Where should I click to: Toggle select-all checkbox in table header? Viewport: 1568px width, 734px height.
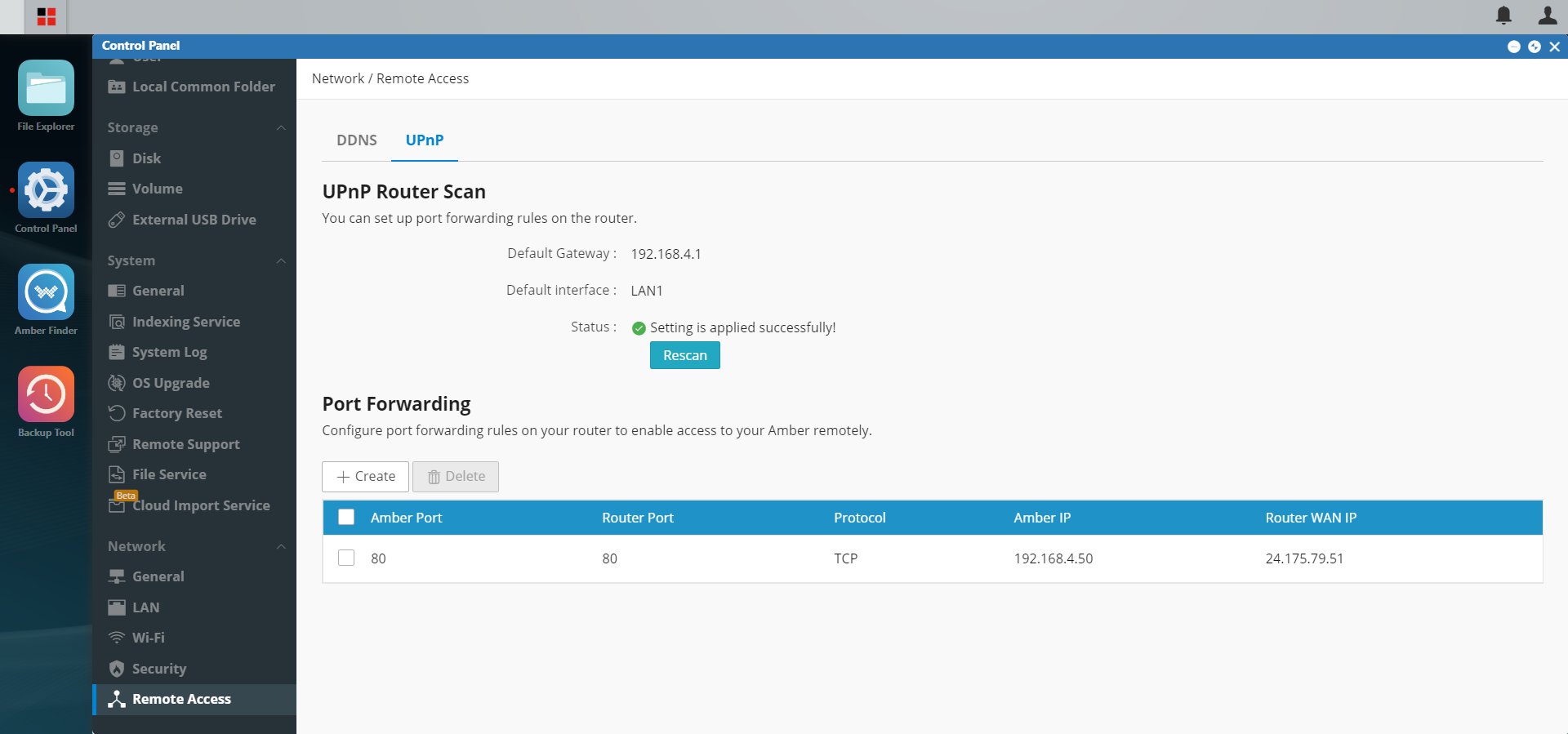(x=346, y=517)
